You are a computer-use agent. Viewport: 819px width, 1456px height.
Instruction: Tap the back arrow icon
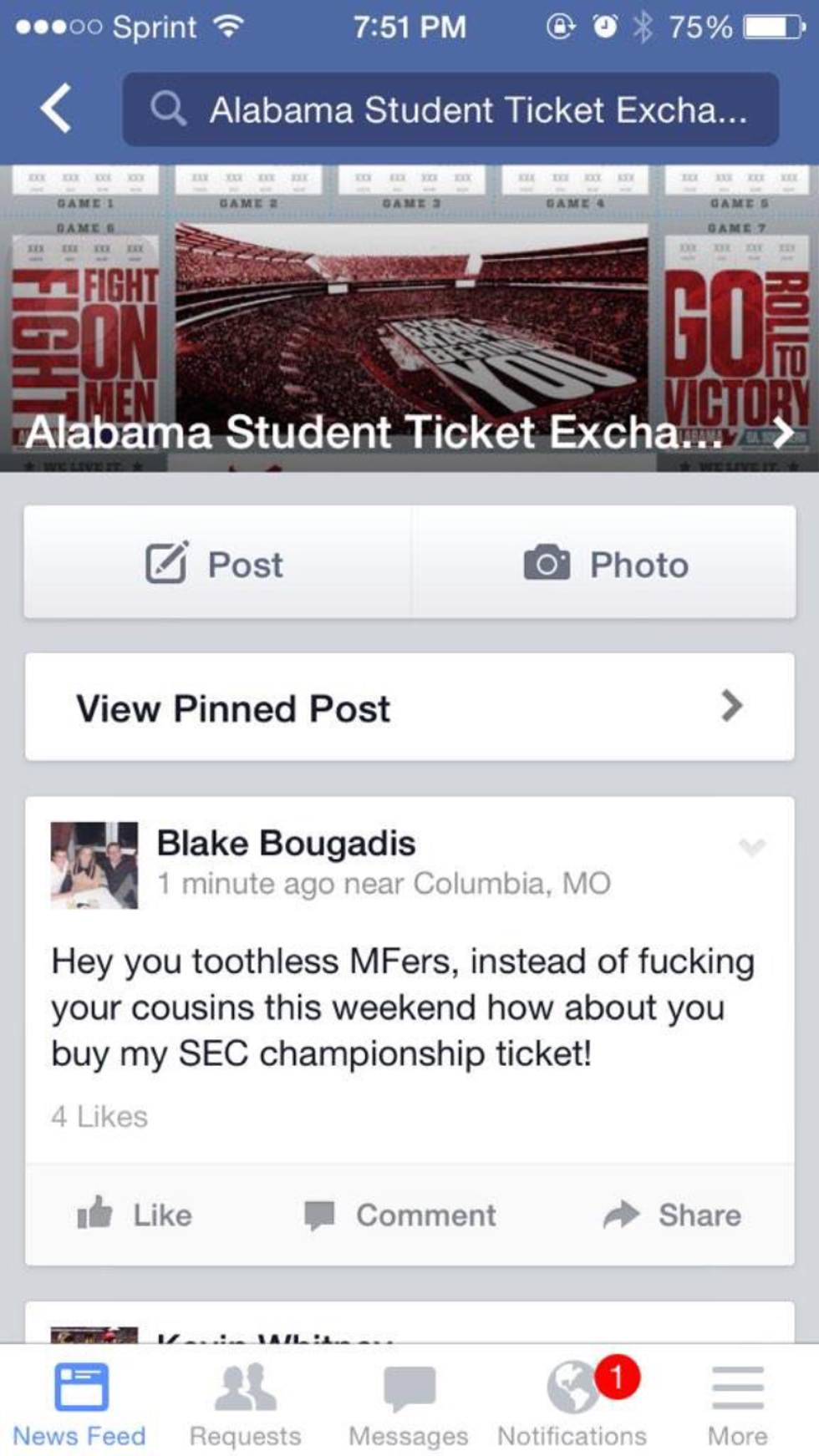[x=56, y=109]
